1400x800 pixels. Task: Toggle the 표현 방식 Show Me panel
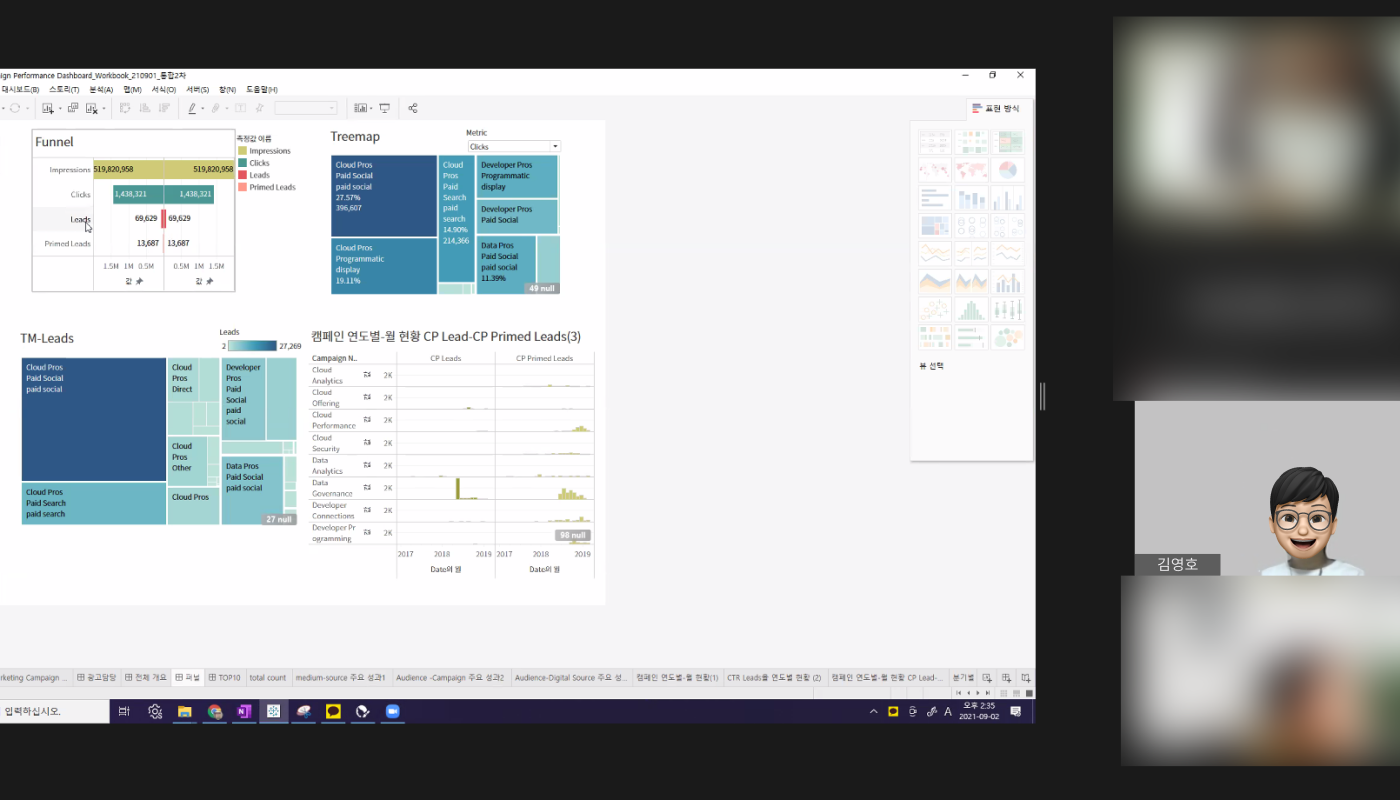point(995,108)
